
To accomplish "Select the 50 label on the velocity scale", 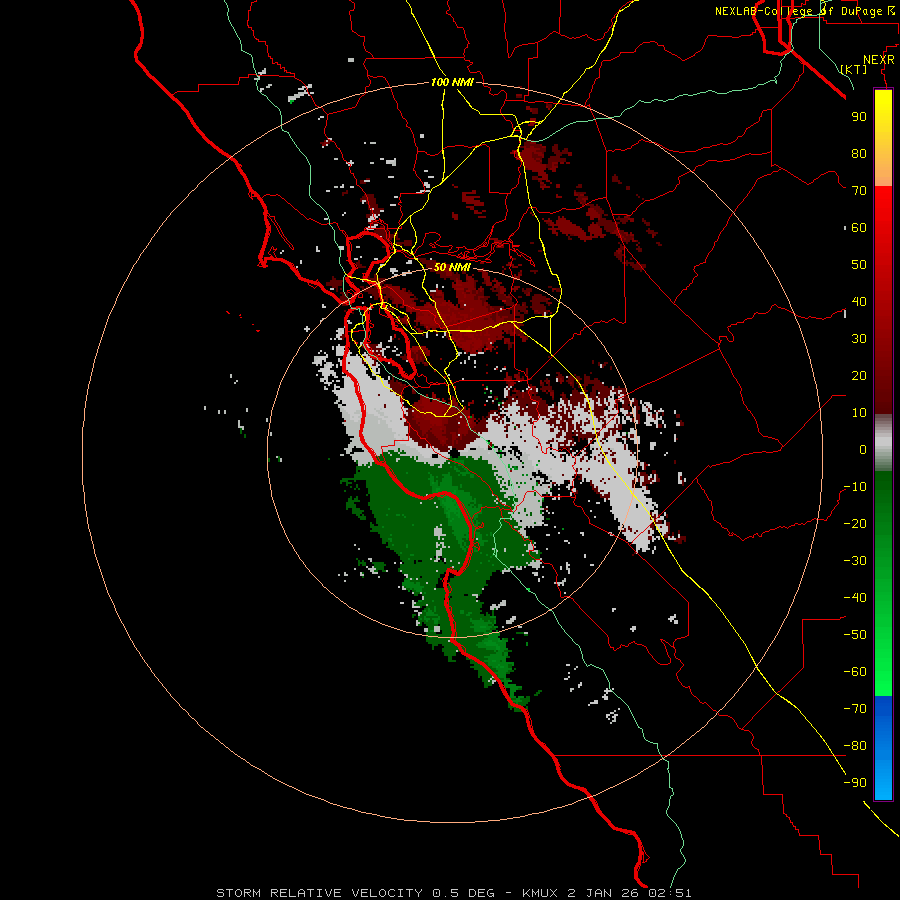I will [x=859, y=265].
